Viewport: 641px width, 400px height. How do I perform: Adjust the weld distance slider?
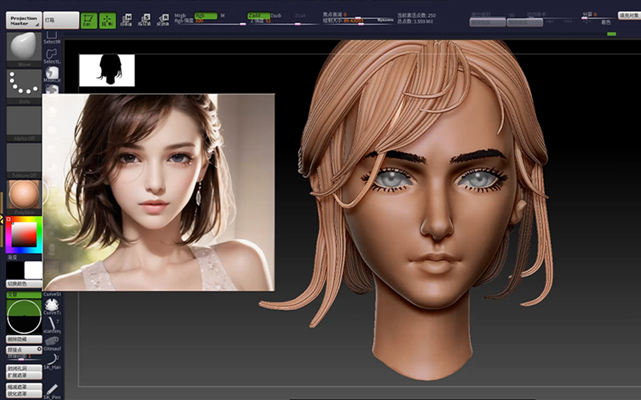pos(24,357)
